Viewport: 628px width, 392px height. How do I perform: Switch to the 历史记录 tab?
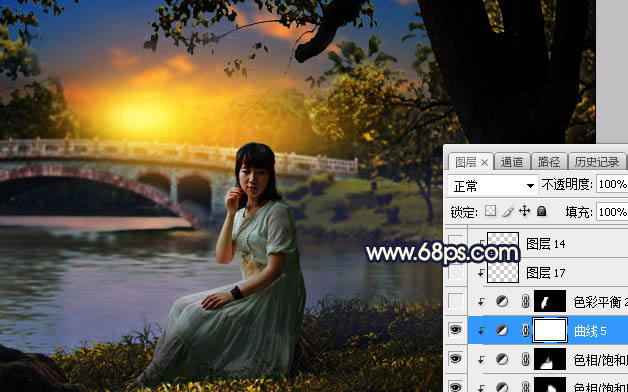point(596,162)
